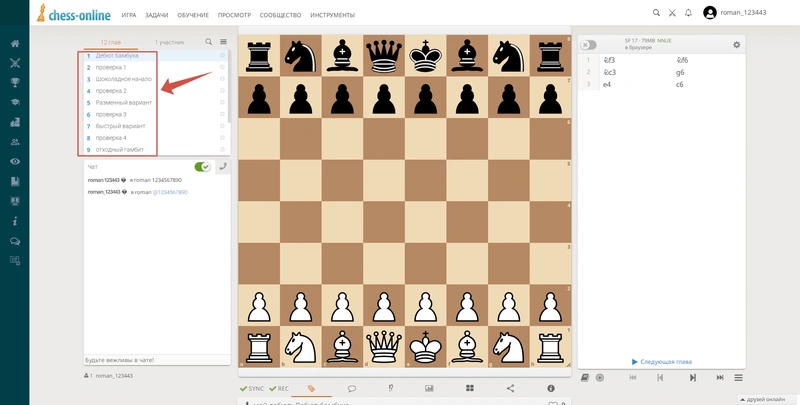Click the crossed swords challenge icon in the header
The height and width of the screenshot is (405, 800).
[672, 13]
